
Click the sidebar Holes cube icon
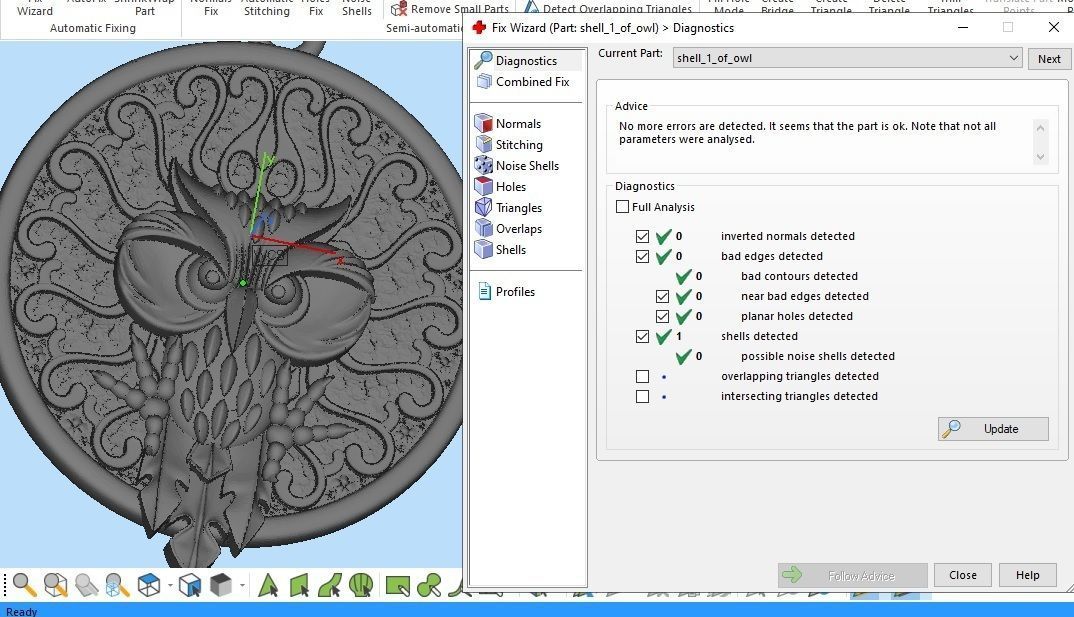pyautogui.click(x=484, y=186)
